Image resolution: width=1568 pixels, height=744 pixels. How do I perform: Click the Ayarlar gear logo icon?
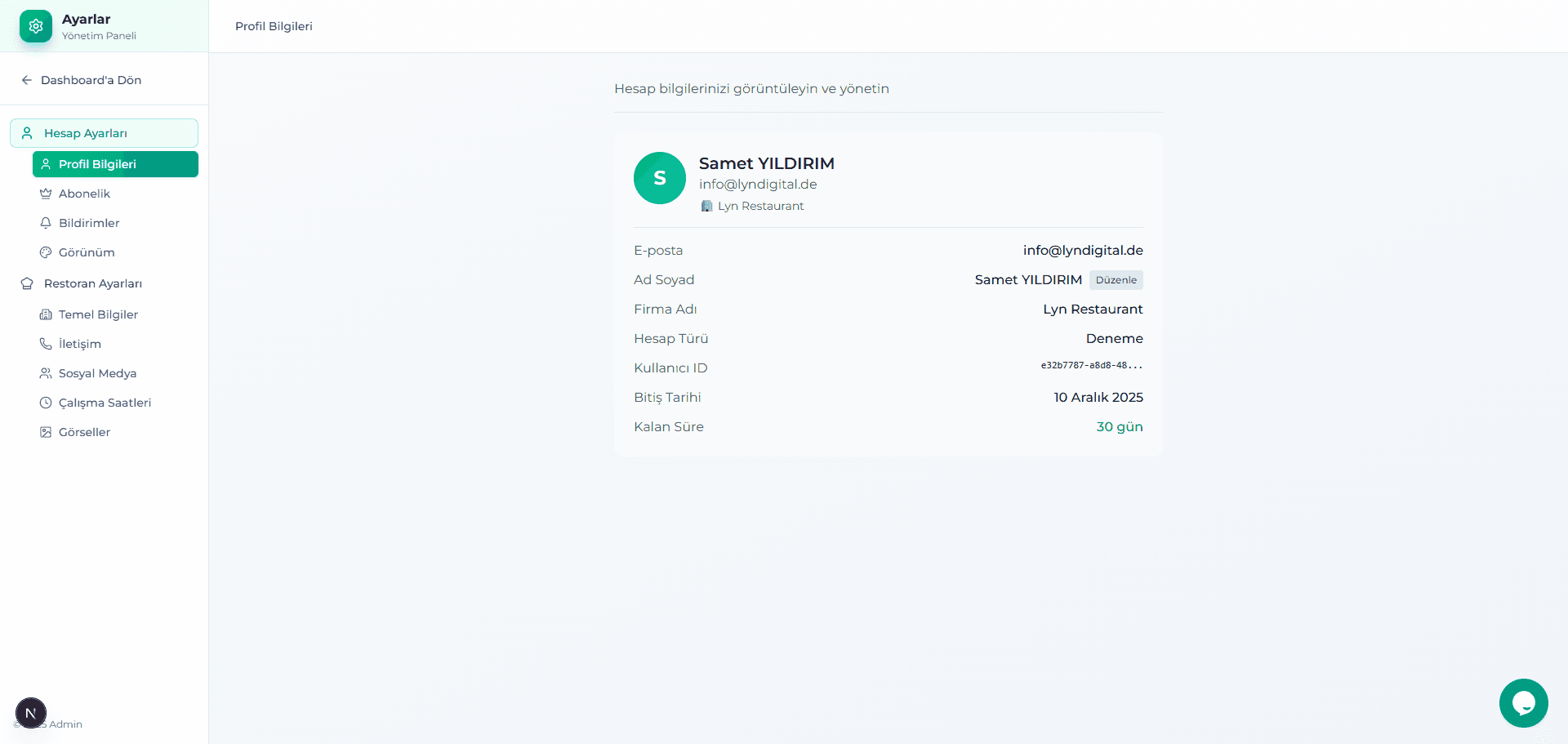click(35, 26)
